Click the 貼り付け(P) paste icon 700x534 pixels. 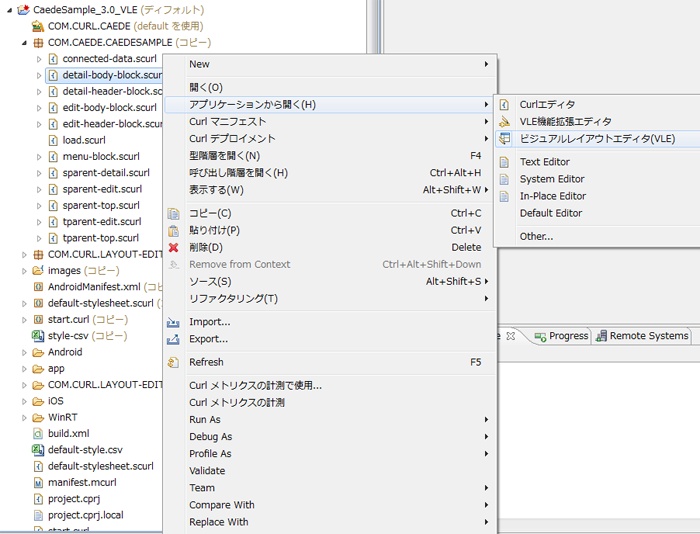[174, 230]
